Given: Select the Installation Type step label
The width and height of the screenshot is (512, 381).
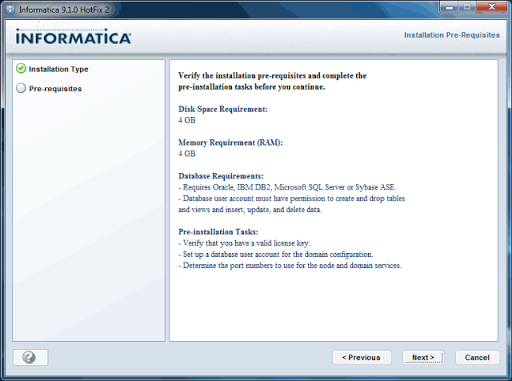Looking at the screenshot, I should pyautogui.click(x=58, y=69).
